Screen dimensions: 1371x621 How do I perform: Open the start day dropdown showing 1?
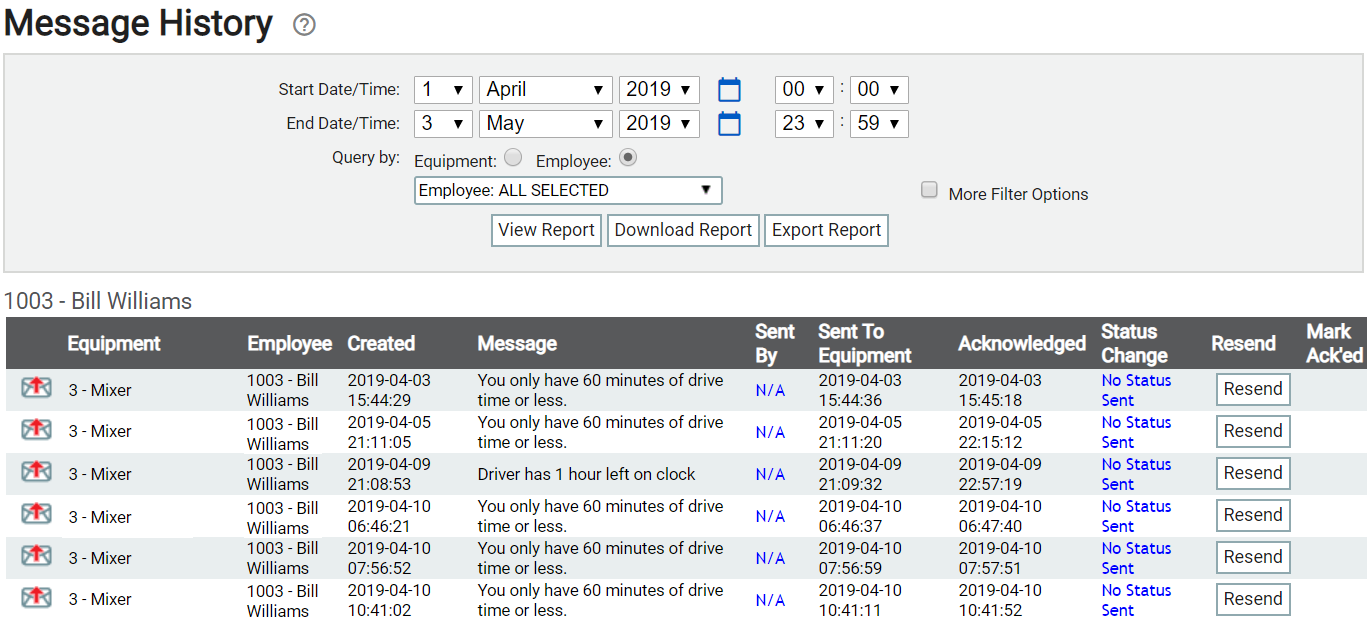point(443,90)
